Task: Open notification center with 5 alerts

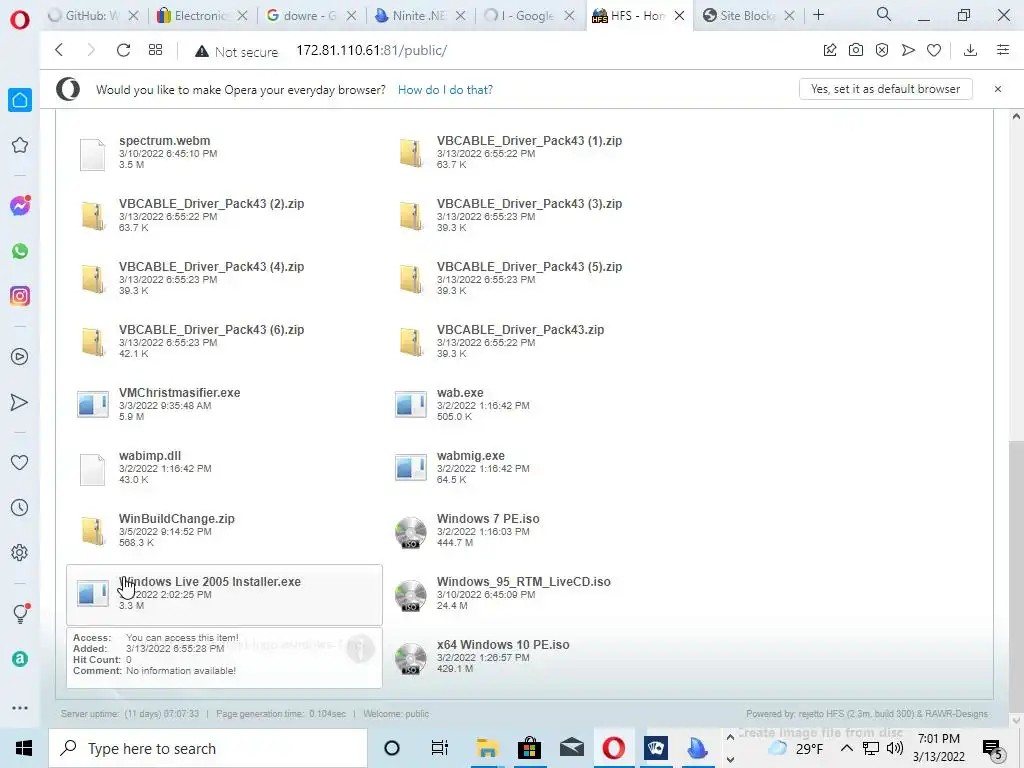Action: click(993, 749)
